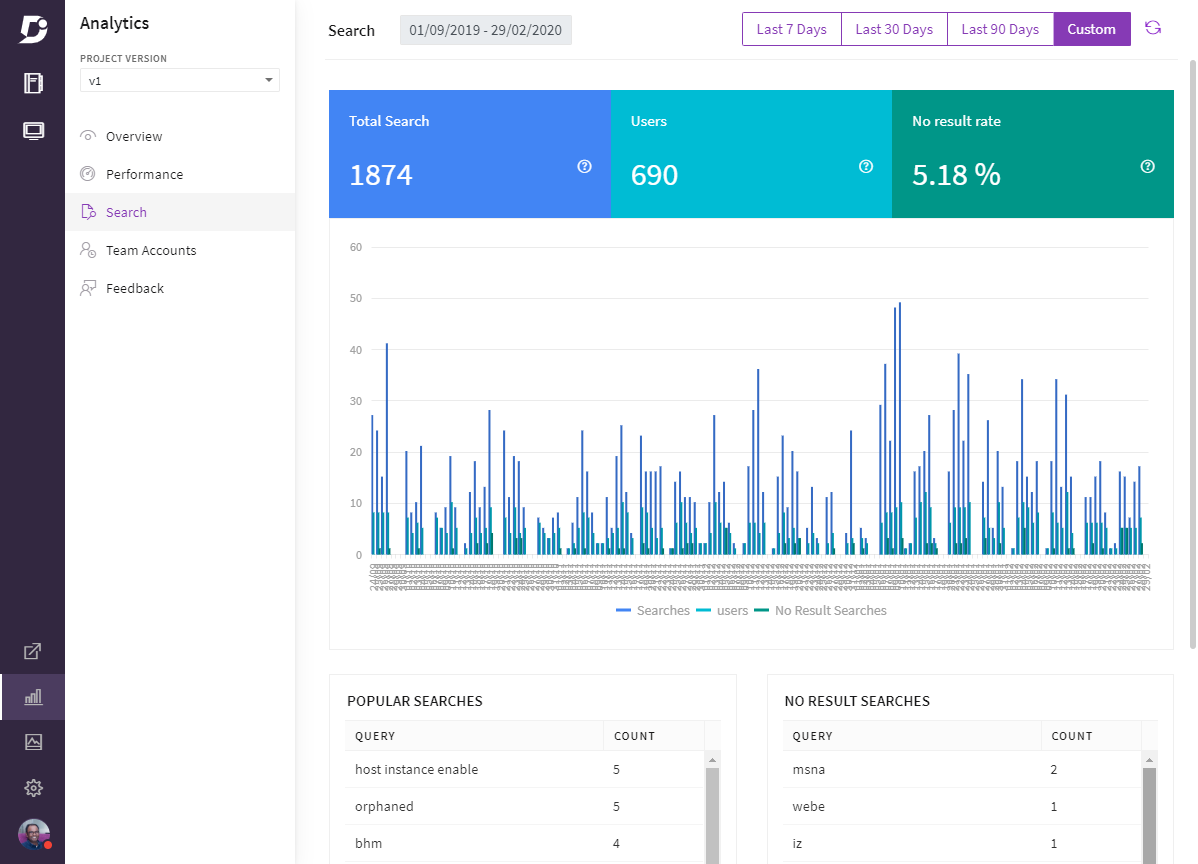Viewport: 1198px width, 864px height.
Task: Open the Documentation section in the sidebar
Action: [33, 83]
